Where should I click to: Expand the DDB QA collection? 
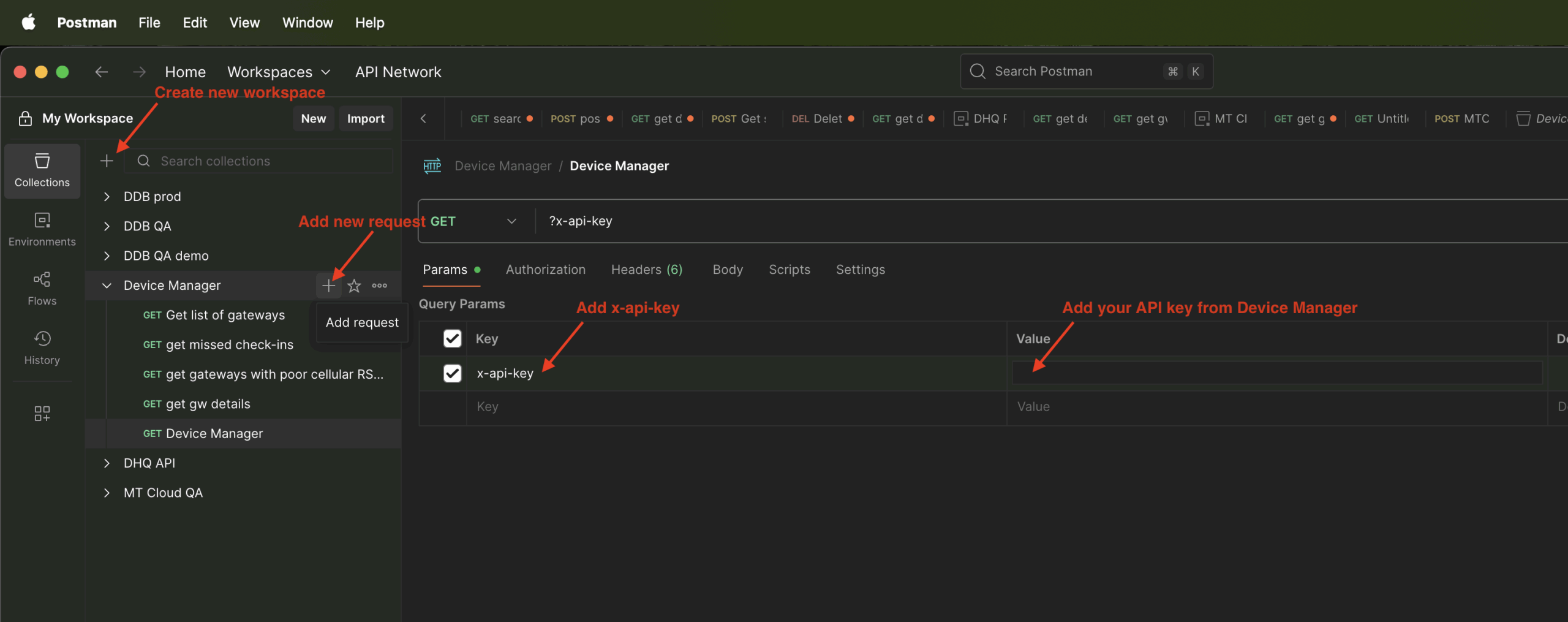107,226
